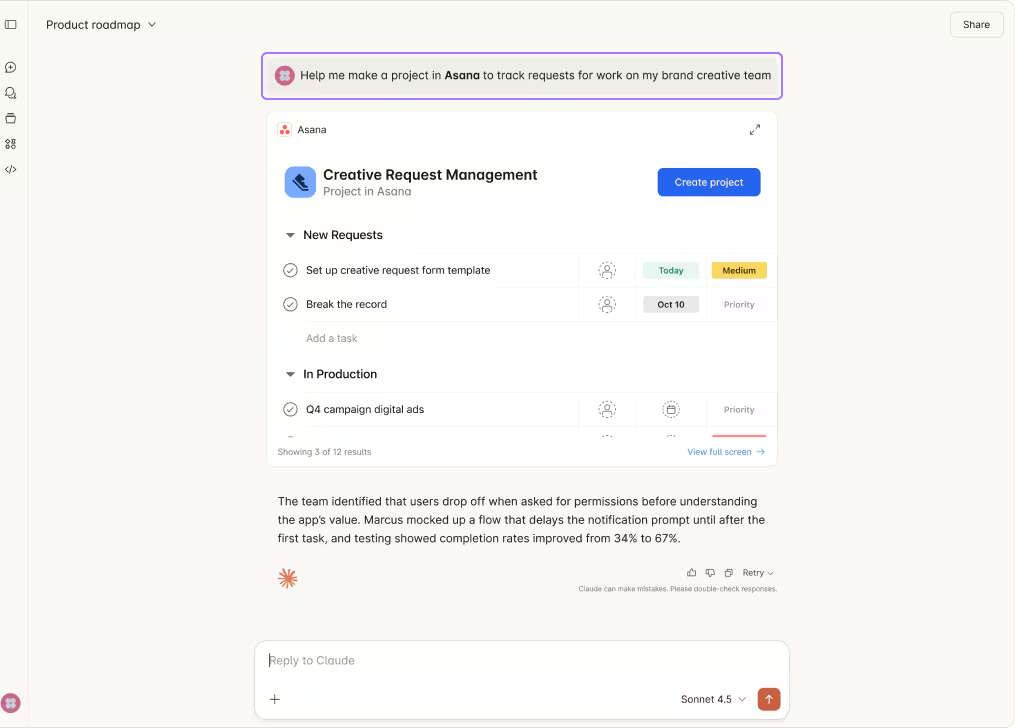Click the Create project button

(x=708, y=182)
